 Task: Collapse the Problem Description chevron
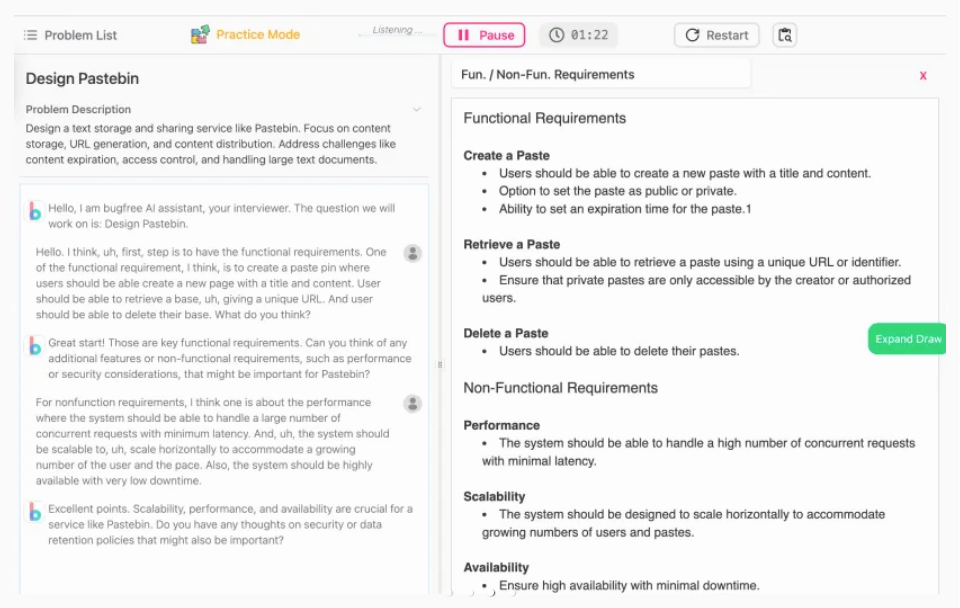416,110
